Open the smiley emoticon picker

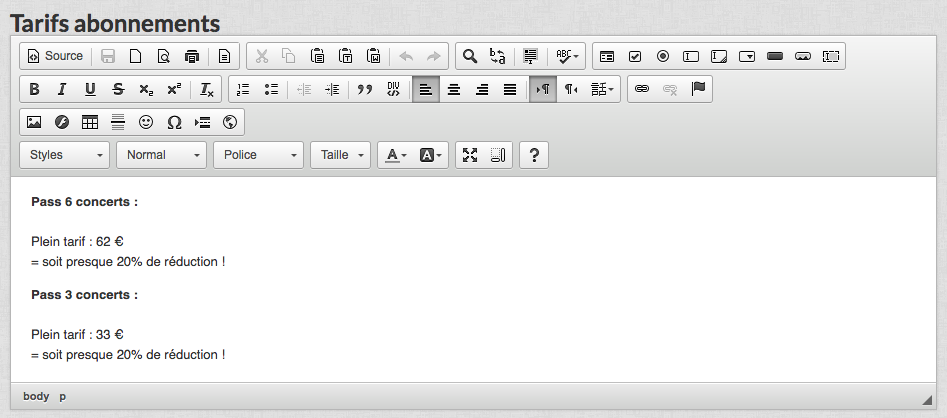click(x=146, y=122)
